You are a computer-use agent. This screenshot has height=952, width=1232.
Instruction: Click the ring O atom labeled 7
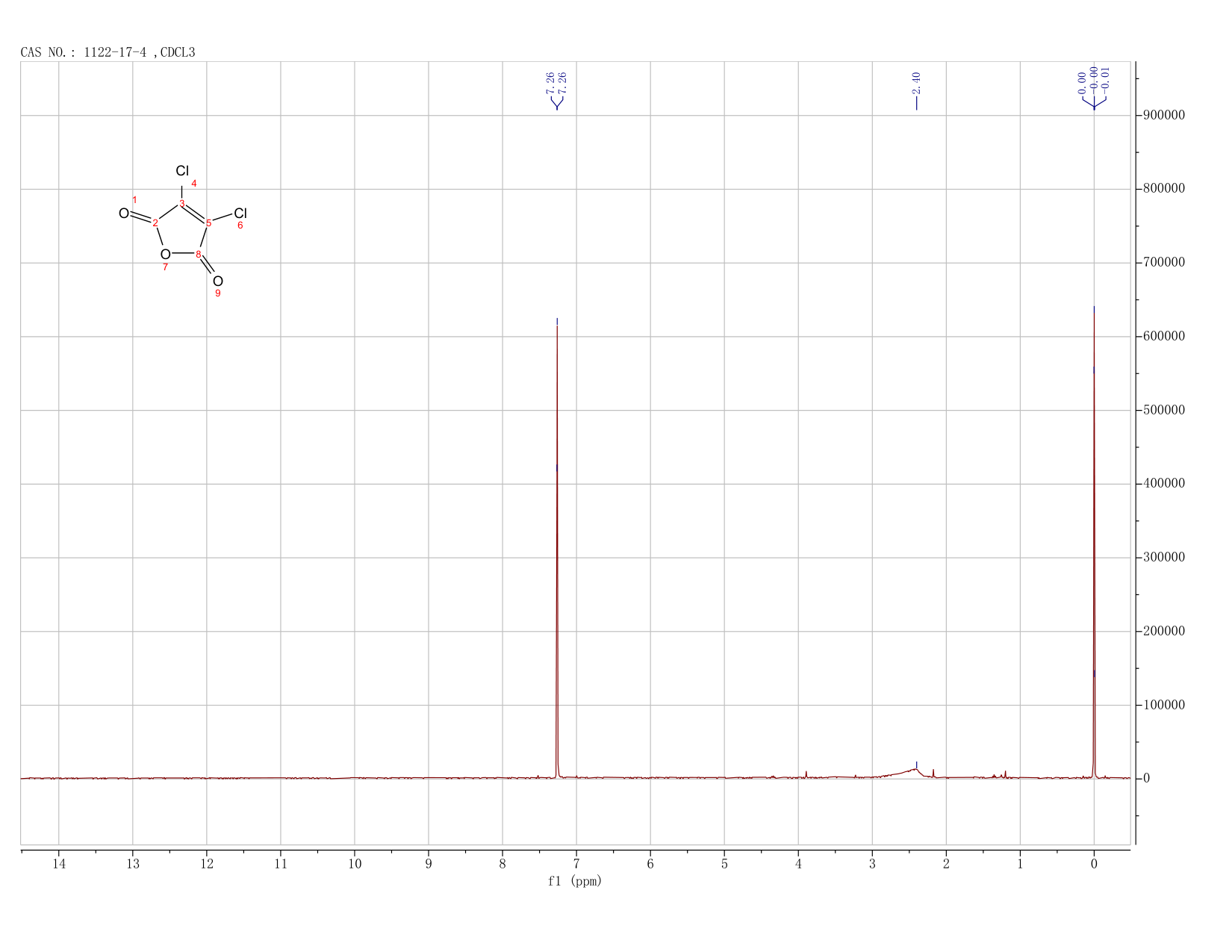point(165,255)
